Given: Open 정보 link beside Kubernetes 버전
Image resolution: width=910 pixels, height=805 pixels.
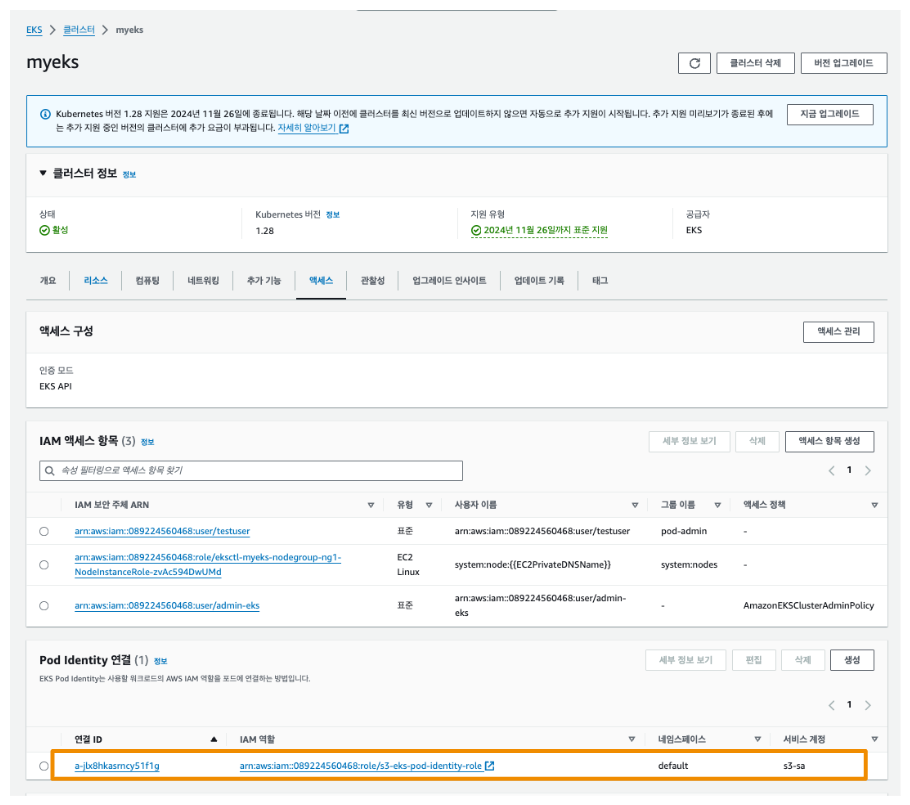Looking at the screenshot, I should coord(333,215).
